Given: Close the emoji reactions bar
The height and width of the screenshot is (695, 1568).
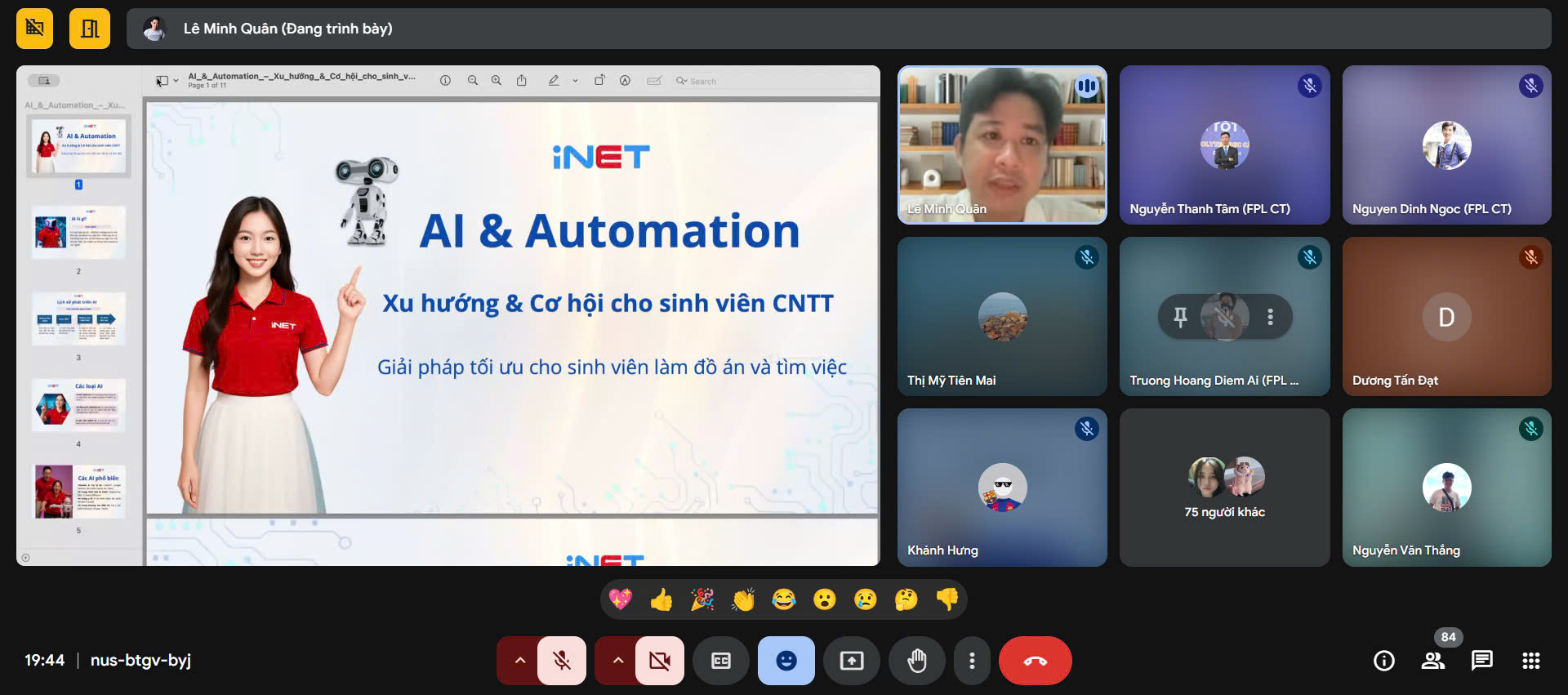Looking at the screenshot, I should (x=786, y=661).
